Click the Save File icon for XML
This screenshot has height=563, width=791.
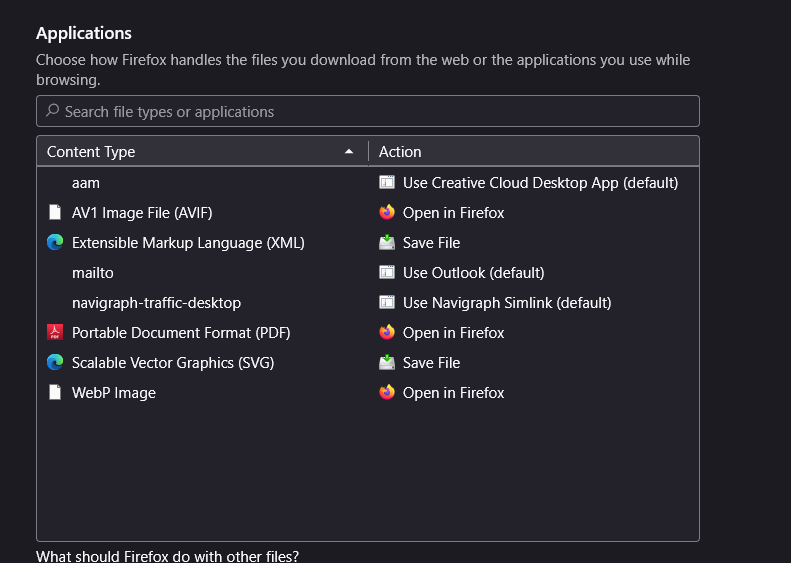pos(387,243)
